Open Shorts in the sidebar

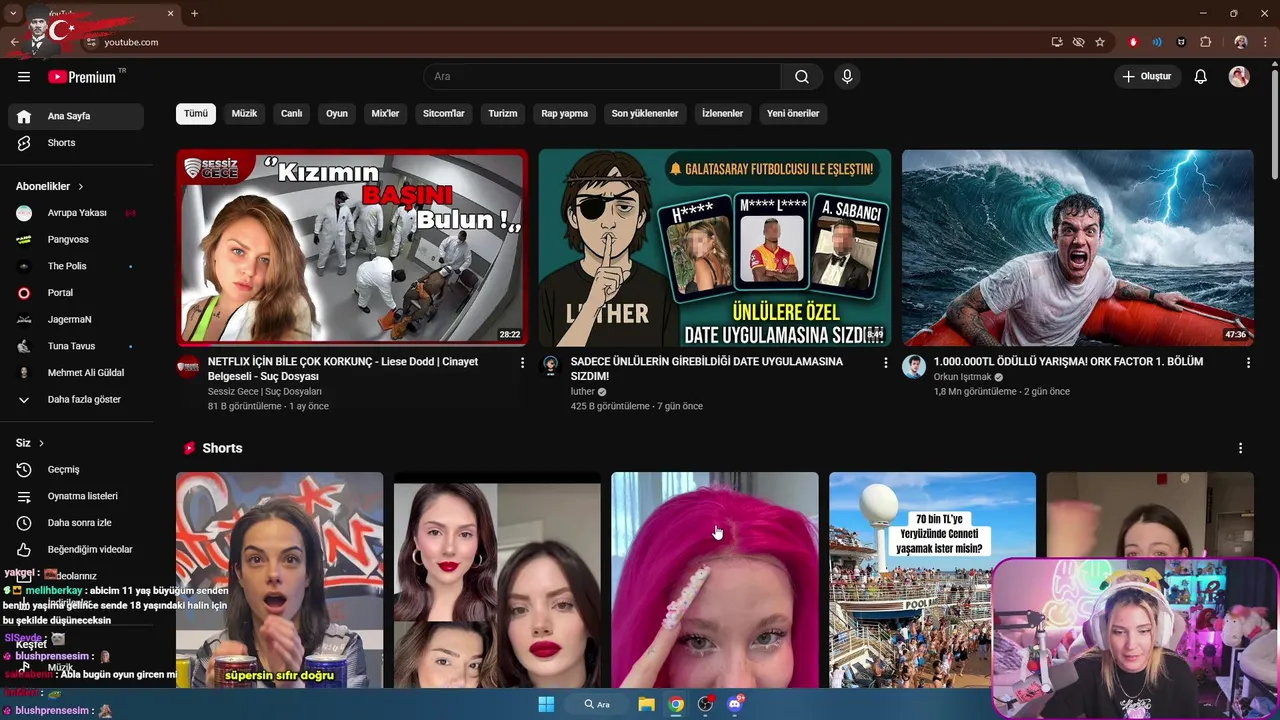[x=76, y=143]
